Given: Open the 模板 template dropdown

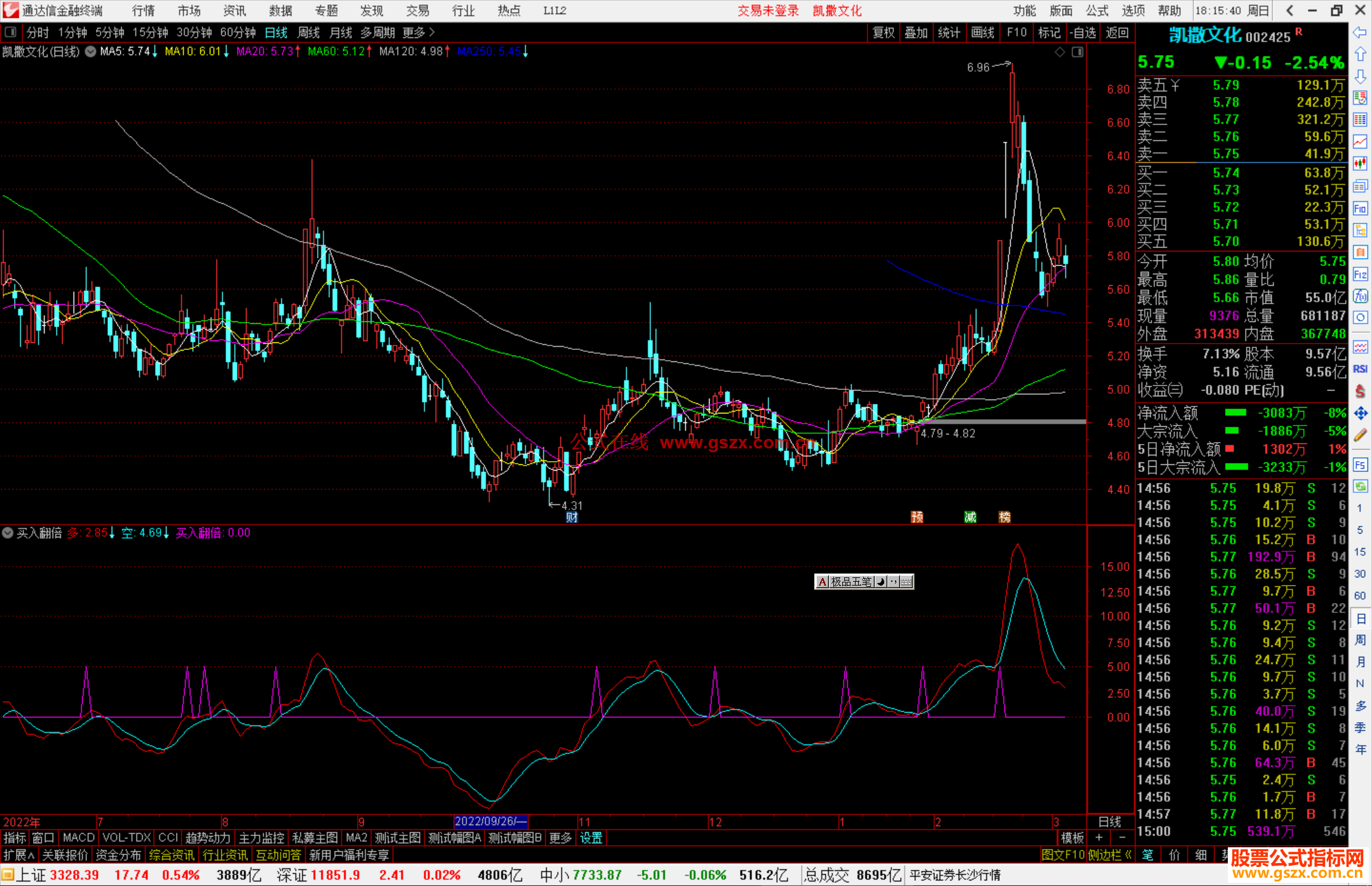Looking at the screenshot, I should pyautogui.click(x=1072, y=838).
